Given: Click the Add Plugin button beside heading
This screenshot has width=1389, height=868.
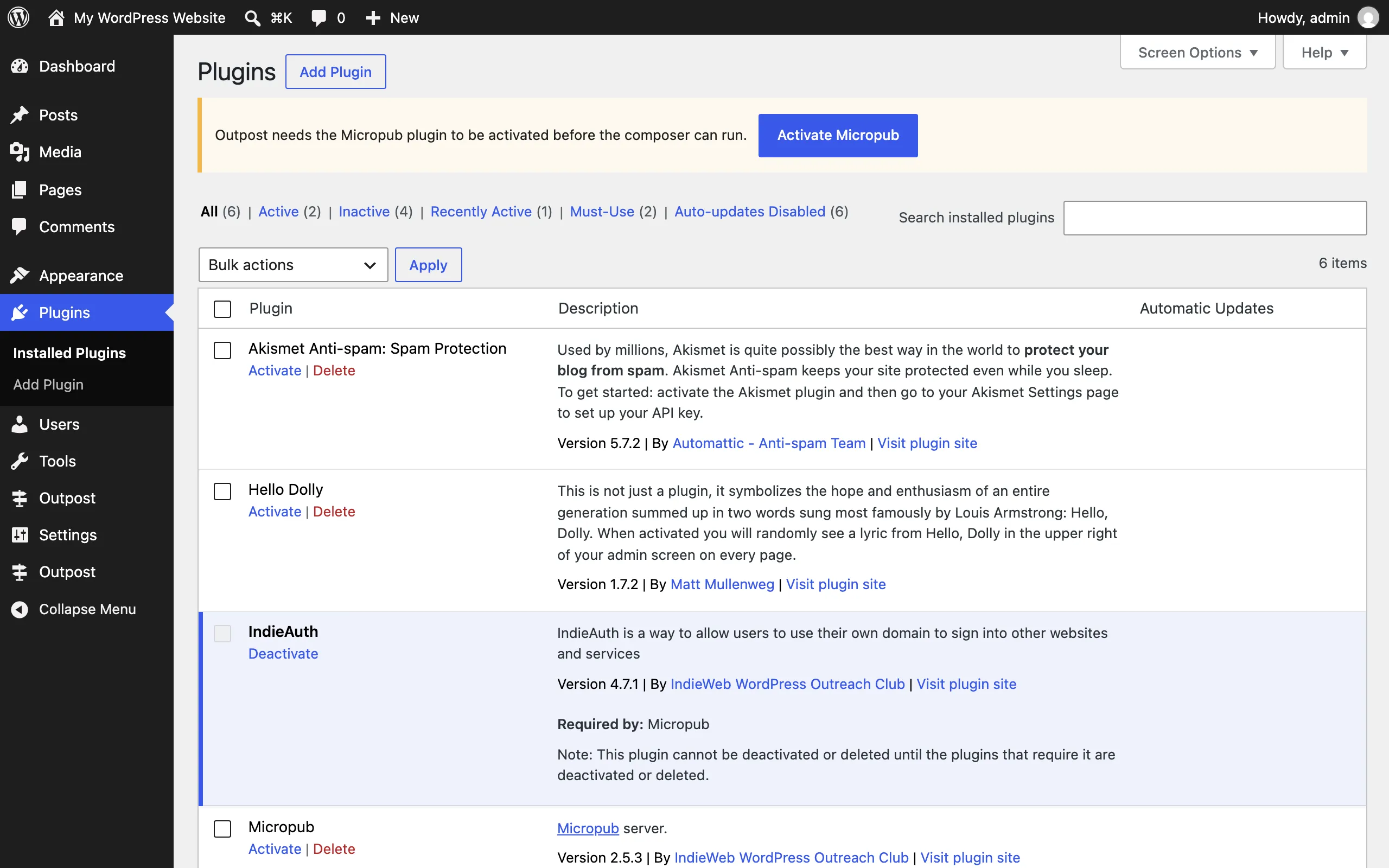Looking at the screenshot, I should 336,72.
